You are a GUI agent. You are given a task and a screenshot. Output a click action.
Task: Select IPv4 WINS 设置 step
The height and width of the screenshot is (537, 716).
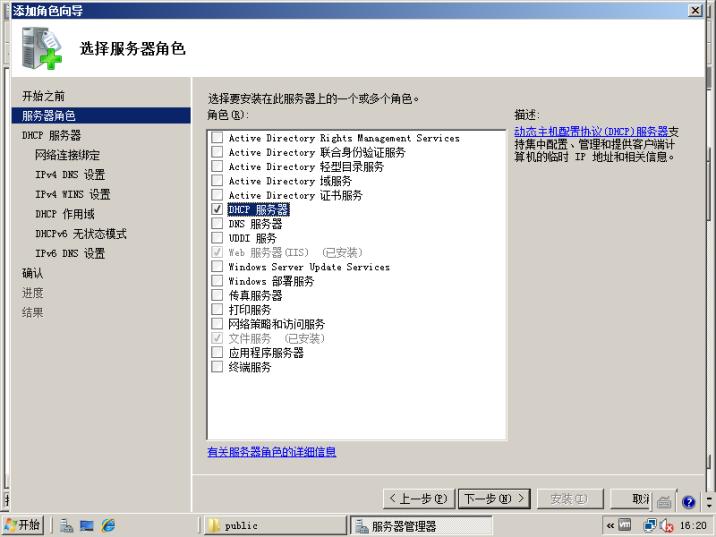[73, 195]
